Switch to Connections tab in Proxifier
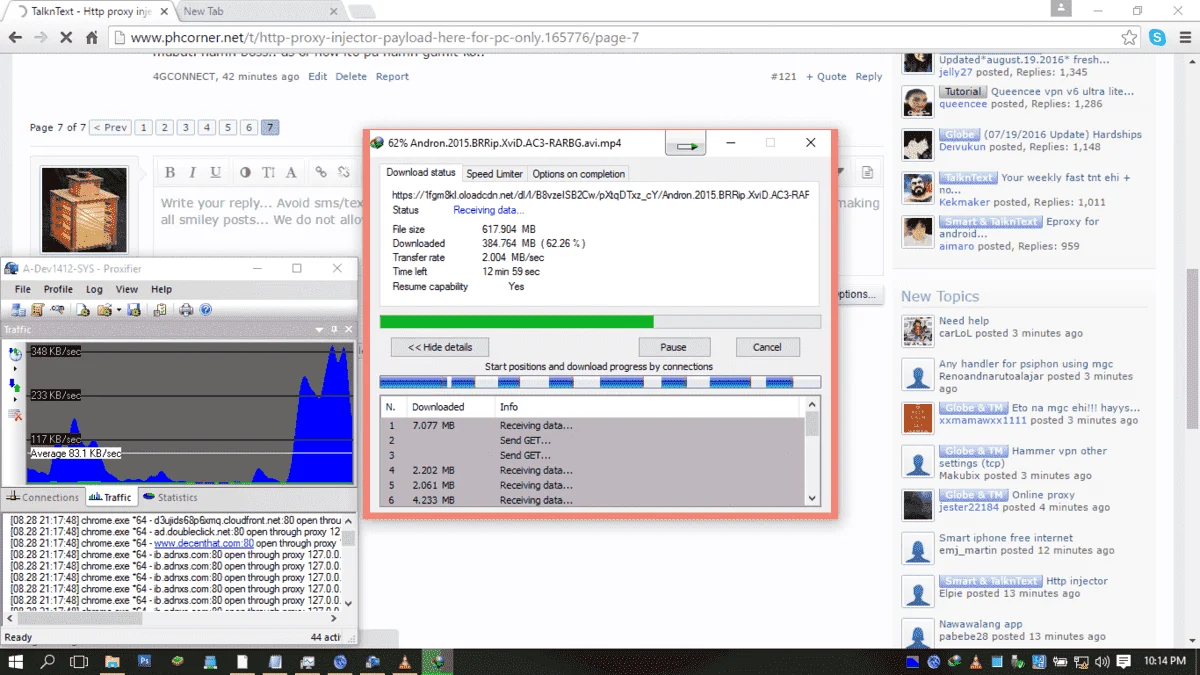This screenshot has height=675, width=1200. [42, 497]
